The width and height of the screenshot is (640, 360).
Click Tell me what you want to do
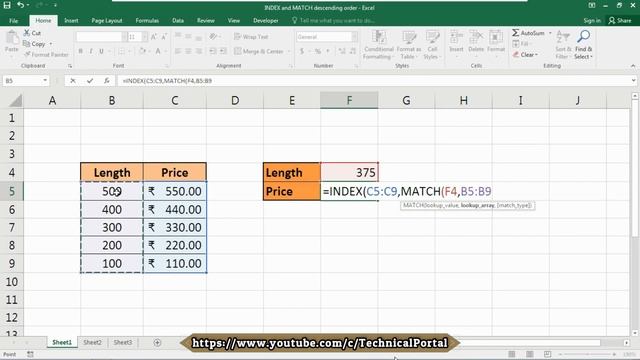tap(333, 20)
